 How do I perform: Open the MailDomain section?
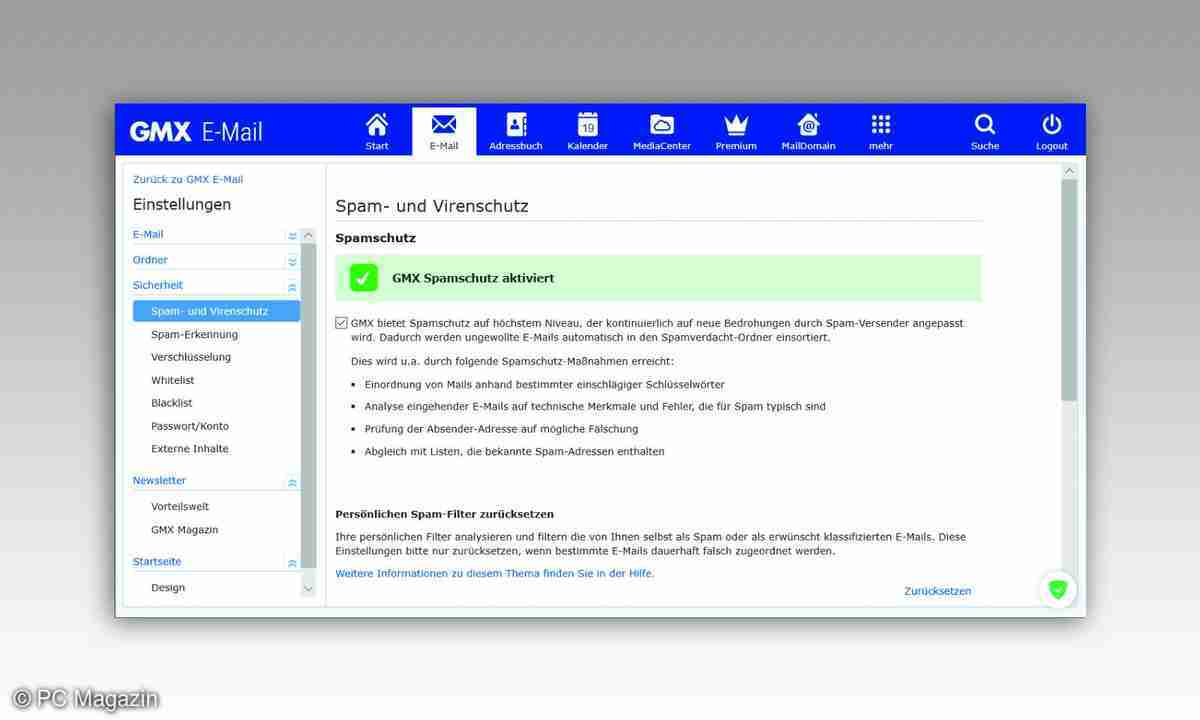[x=808, y=130]
